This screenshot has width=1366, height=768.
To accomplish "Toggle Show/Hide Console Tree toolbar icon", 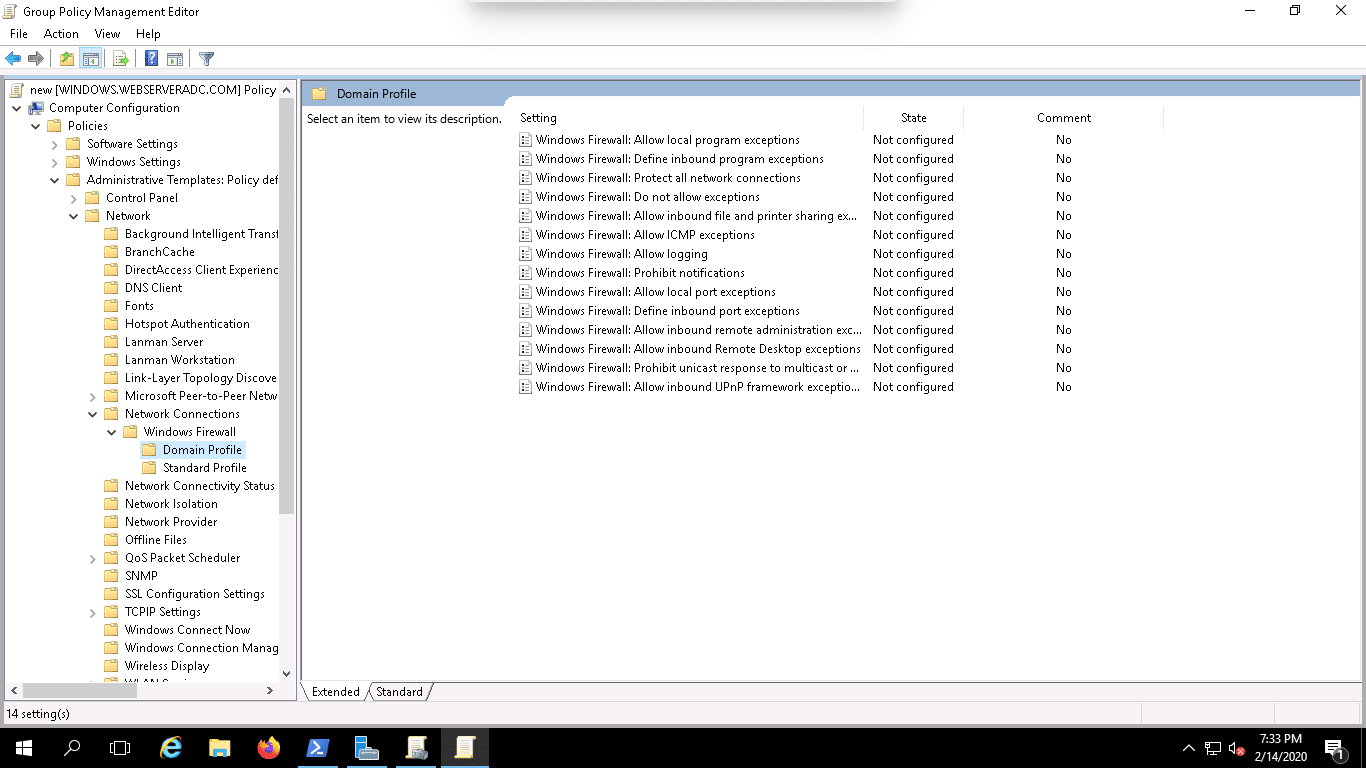I will tap(90, 59).
